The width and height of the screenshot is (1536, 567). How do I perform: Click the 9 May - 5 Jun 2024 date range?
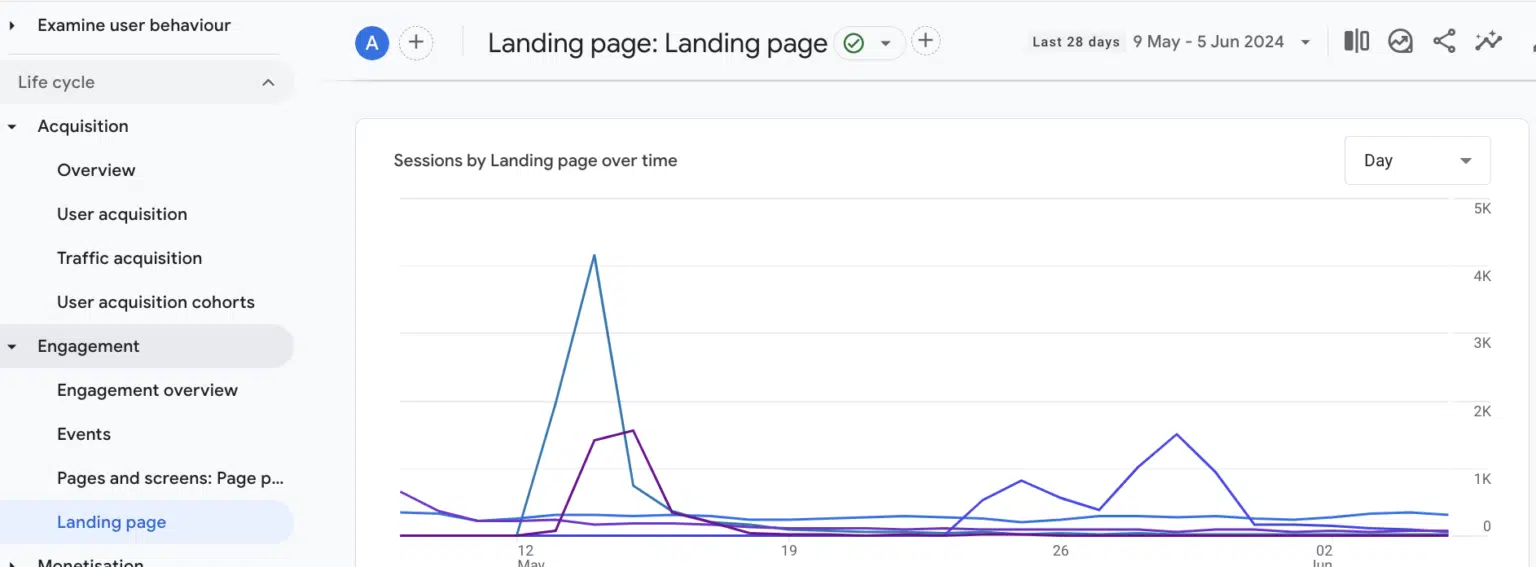[x=1208, y=42]
